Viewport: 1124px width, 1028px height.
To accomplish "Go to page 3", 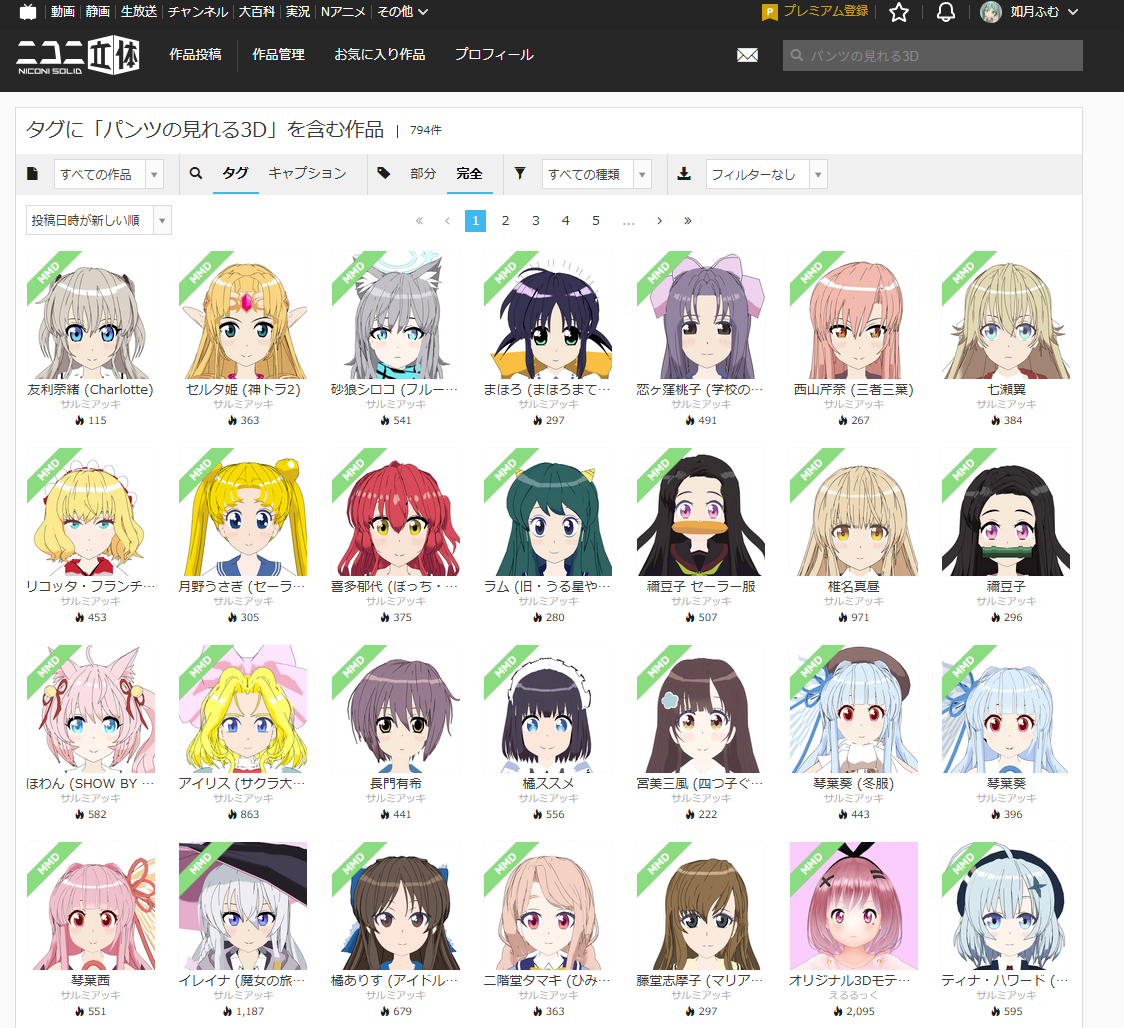I will tap(535, 221).
